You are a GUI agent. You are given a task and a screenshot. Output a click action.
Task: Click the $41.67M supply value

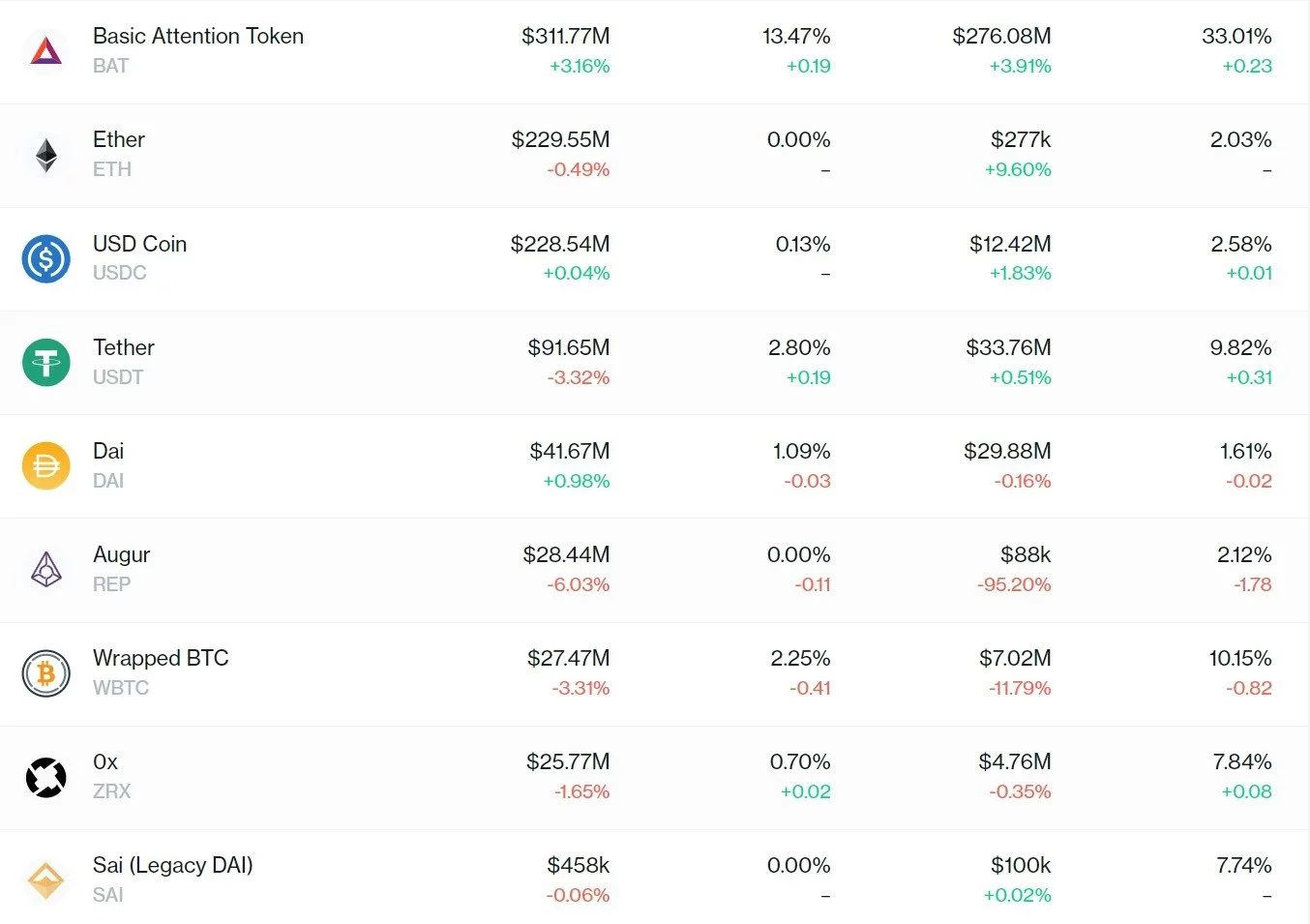coord(570,451)
